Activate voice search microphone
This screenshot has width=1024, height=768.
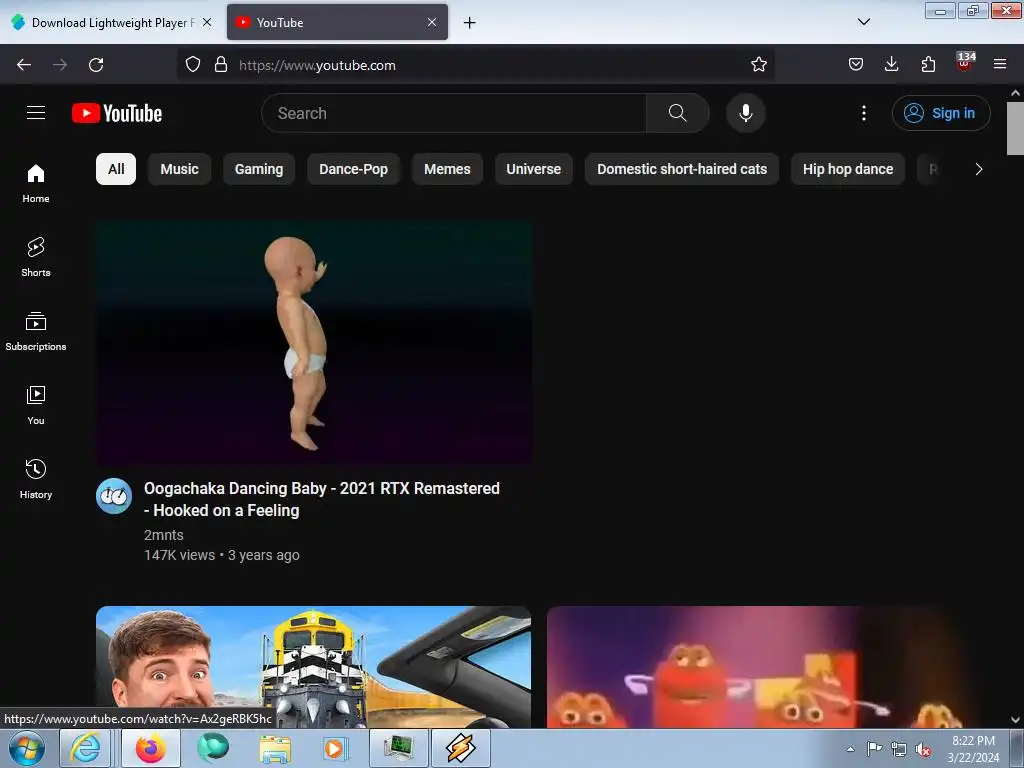click(x=745, y=113)
